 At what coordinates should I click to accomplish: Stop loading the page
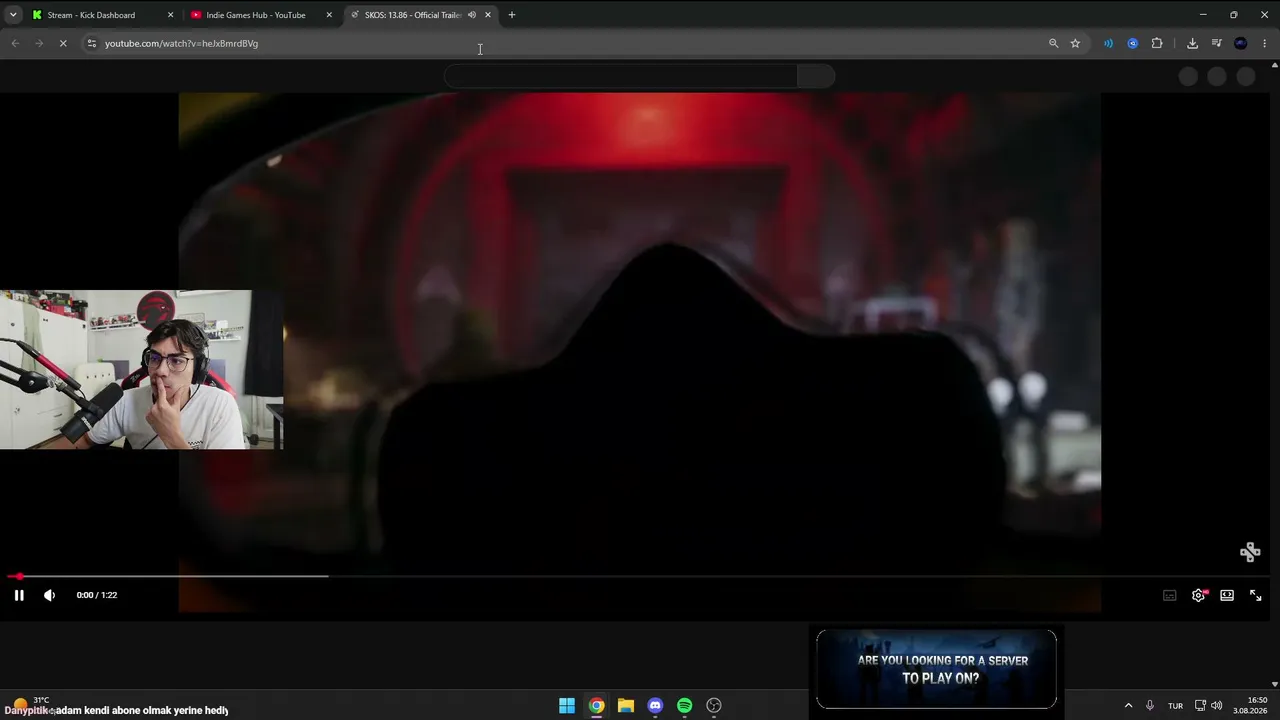(x=63, y=43)
